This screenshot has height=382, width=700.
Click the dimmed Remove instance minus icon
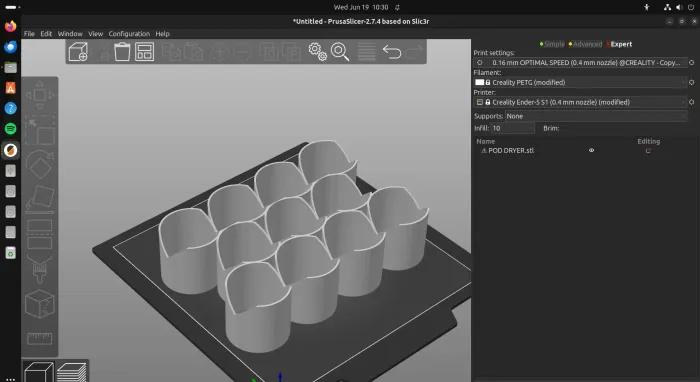242,52
